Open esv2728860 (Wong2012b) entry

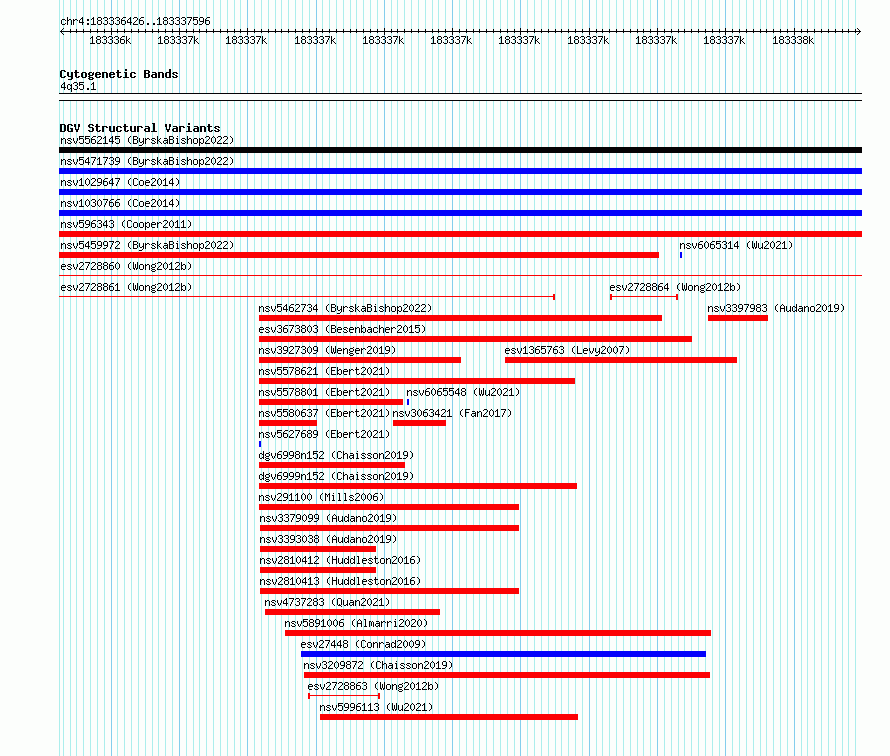click(x=126, y=266)
